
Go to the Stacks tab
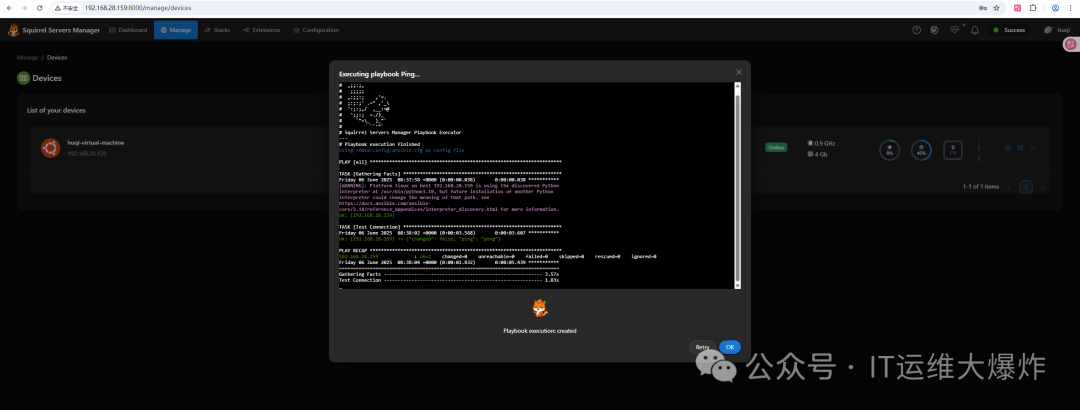218,30
